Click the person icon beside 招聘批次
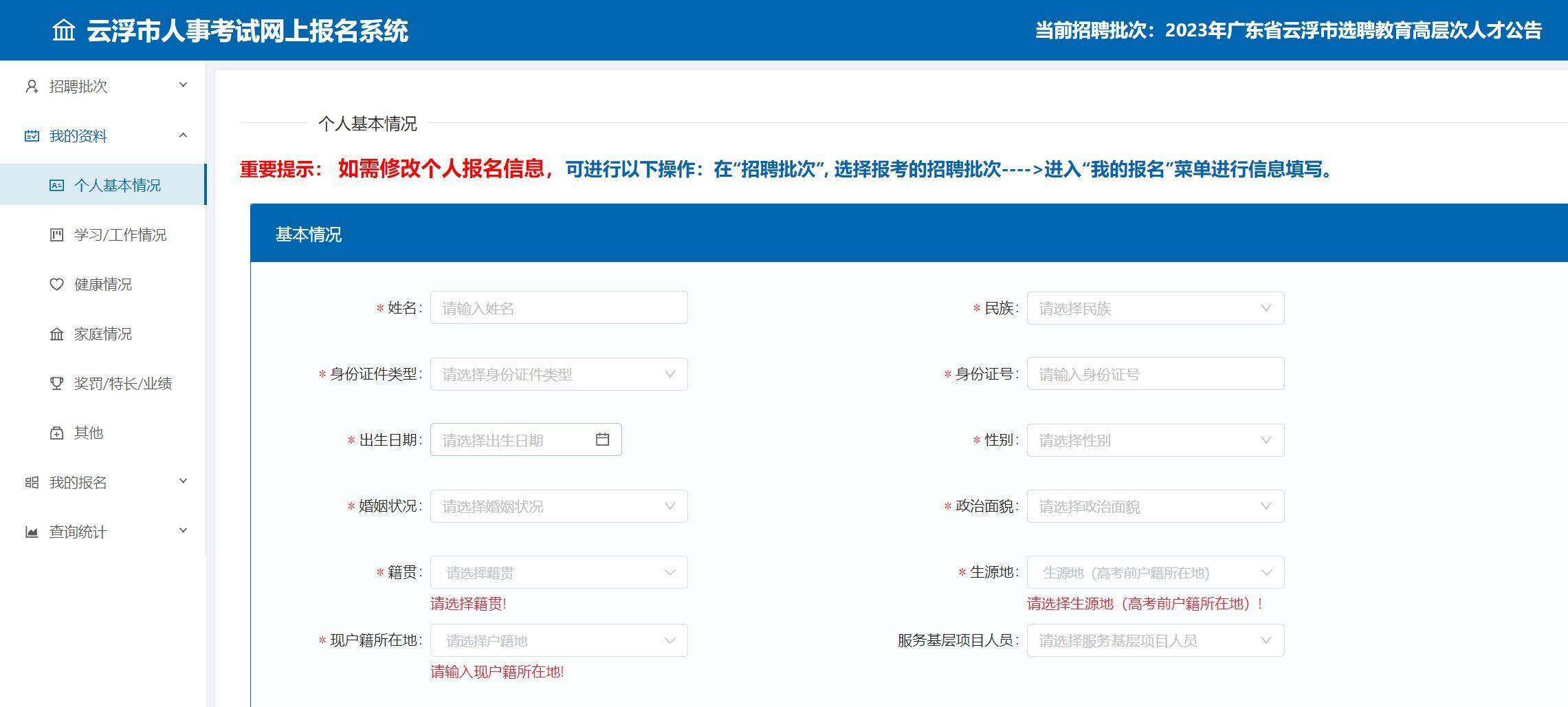Screen dimensions: 1568x707 coord(32,86)
